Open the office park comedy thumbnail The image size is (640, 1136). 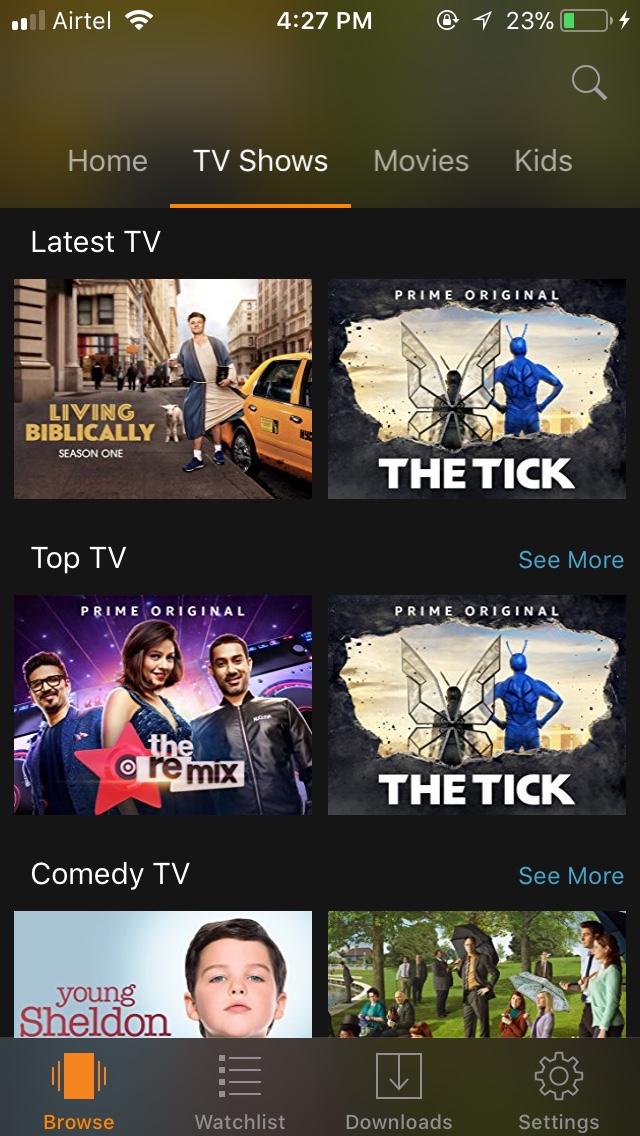coord(477,974)
